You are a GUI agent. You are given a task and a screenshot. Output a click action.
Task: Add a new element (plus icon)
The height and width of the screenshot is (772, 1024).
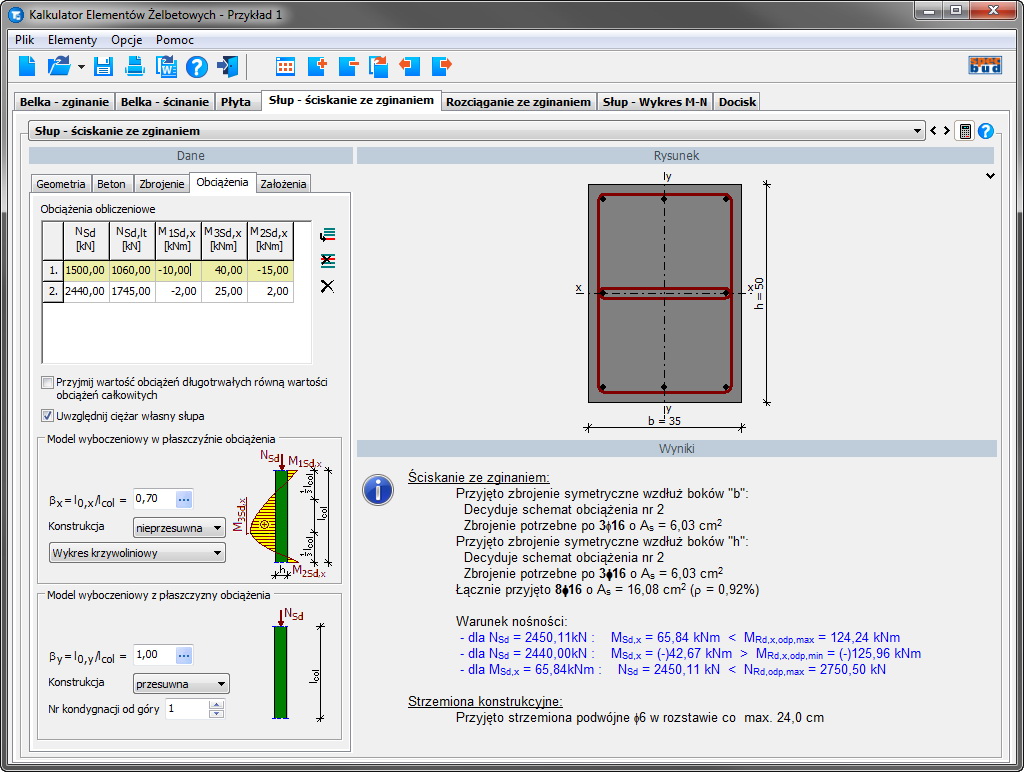(317, 66)
